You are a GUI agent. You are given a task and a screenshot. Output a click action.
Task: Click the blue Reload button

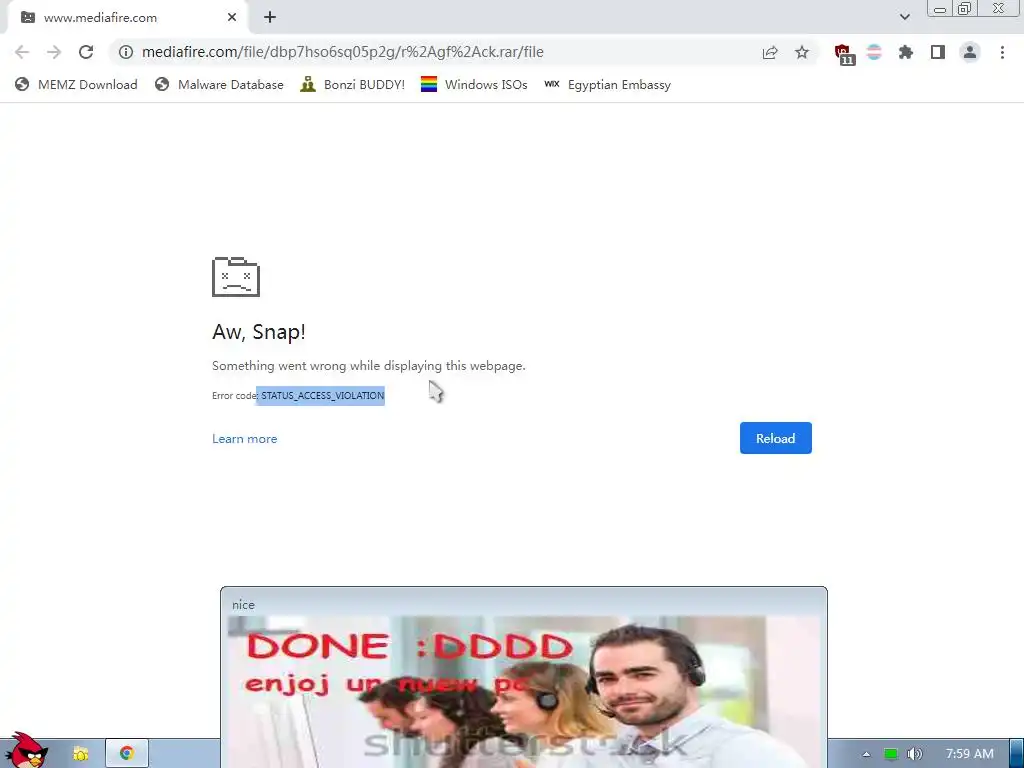pos(775,438)
